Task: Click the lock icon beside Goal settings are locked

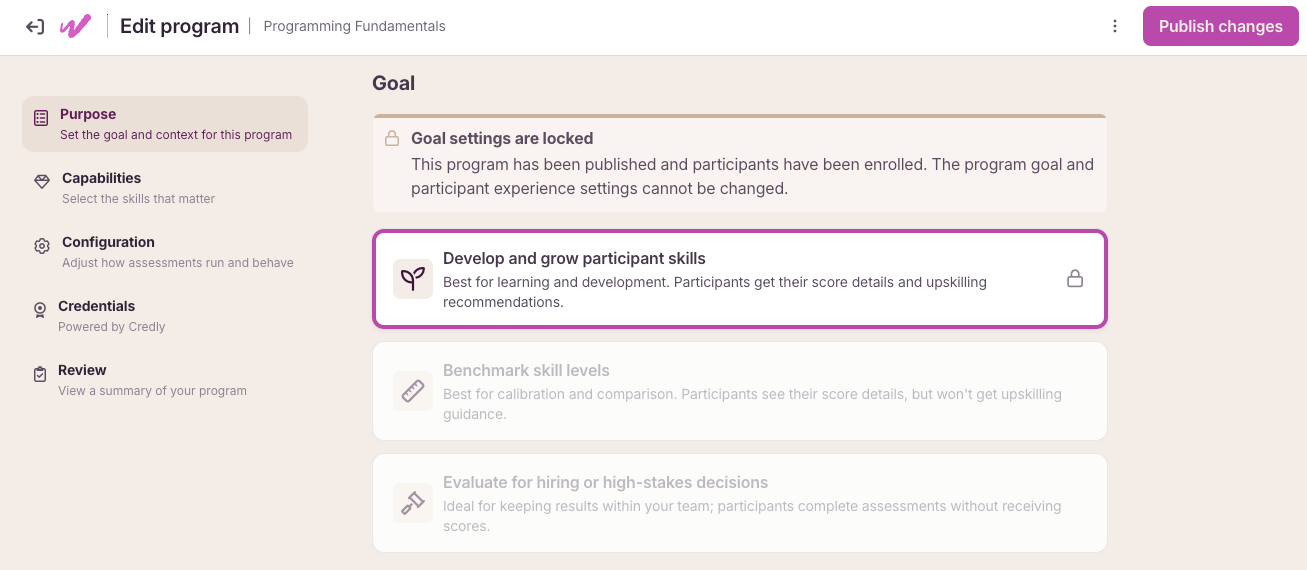Action: pyautogui.click(x=392, y=139)
